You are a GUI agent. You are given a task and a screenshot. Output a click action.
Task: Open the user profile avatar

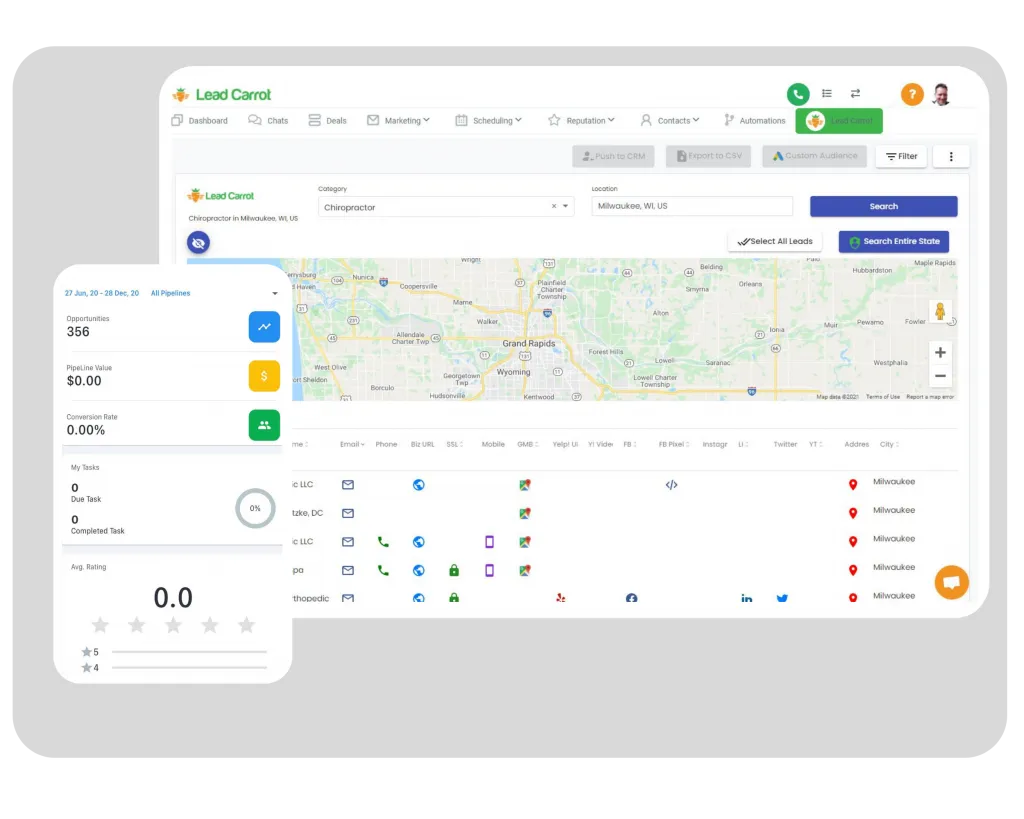(941, 94)
